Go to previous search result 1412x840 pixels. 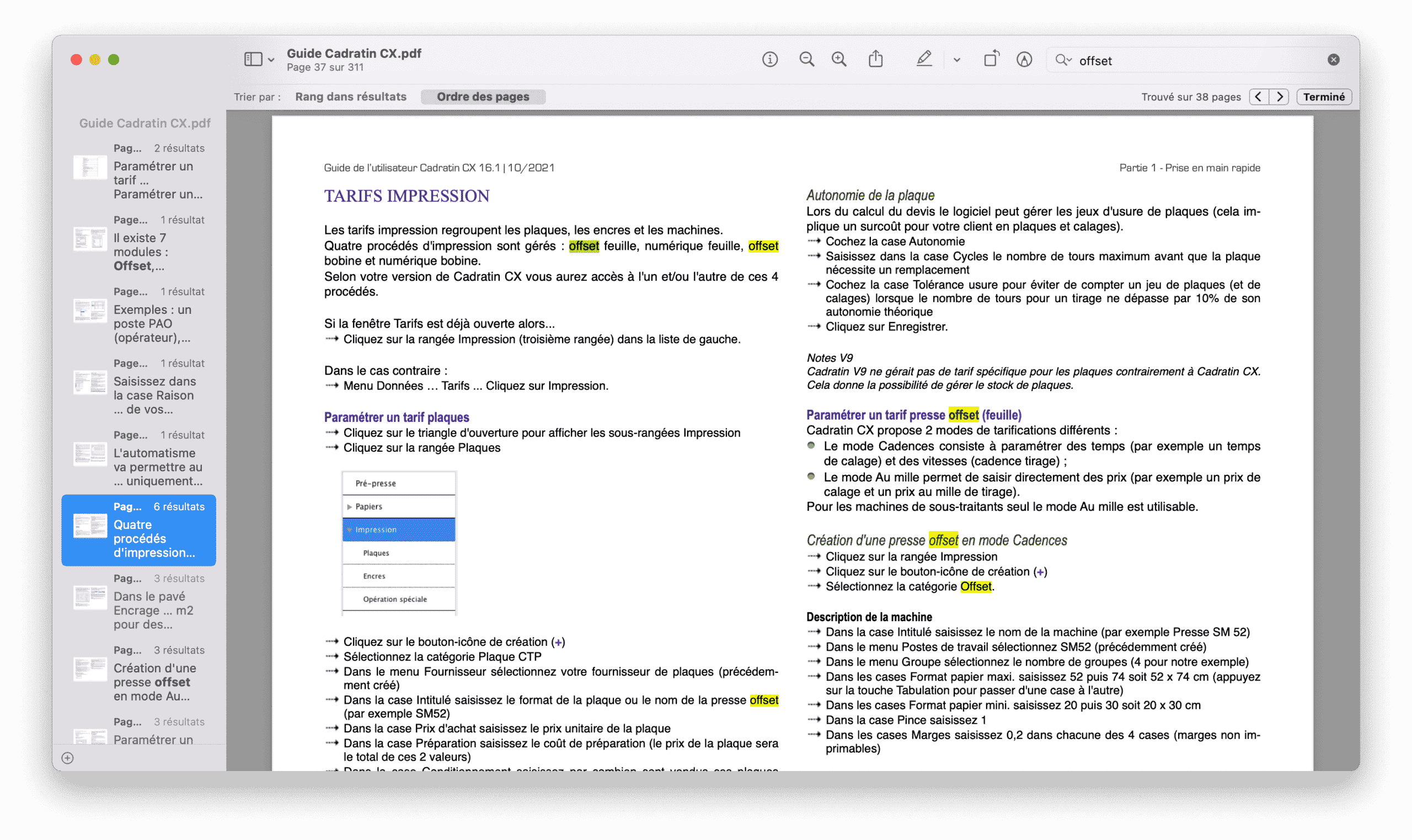tap(1258, 97)
